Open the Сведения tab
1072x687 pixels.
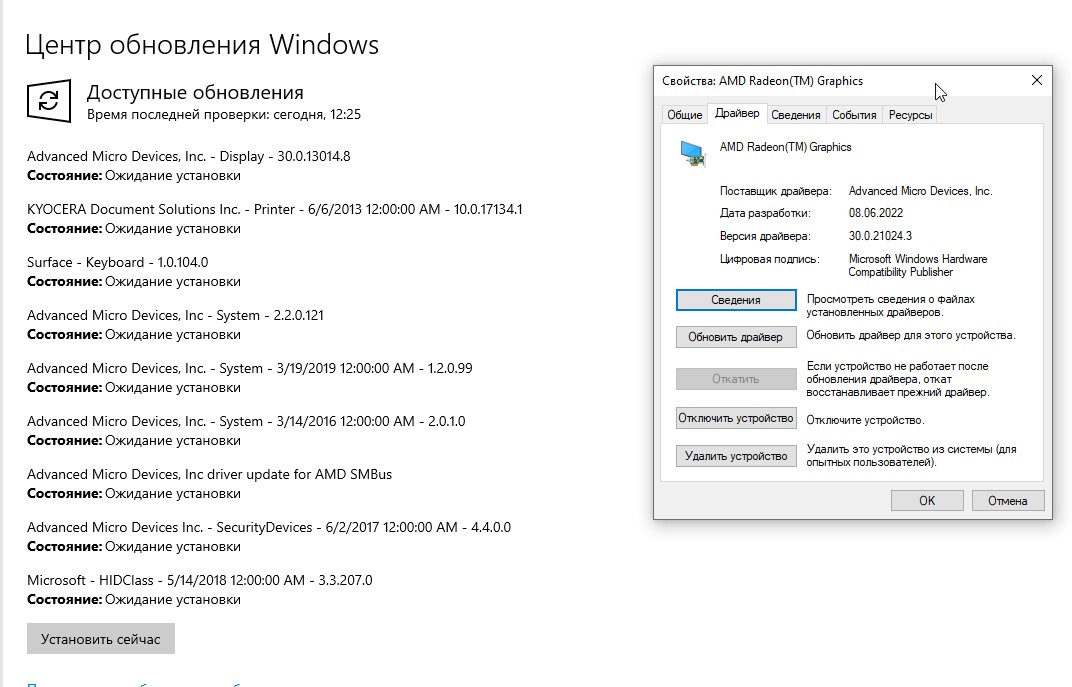(x=796, y=115)
